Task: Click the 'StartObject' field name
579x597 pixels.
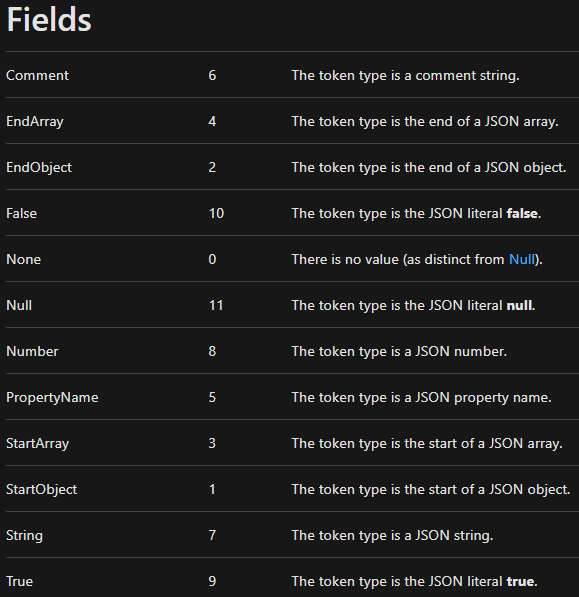Action: (x=41, y=490)
